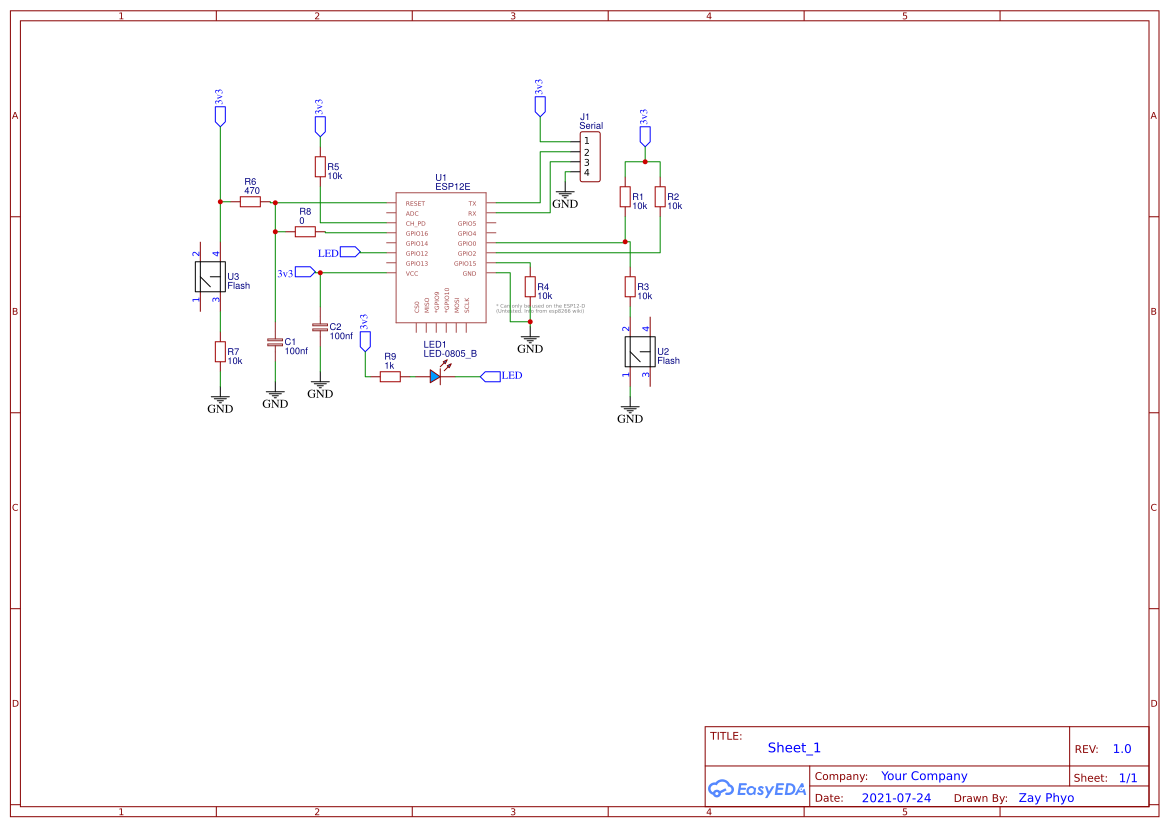Image resolution: width=1169 pixels, height=827 pixels.
Task: Click the 3v3 flag feeding R9
Action: pyautogui.click(x=365, y=333)
